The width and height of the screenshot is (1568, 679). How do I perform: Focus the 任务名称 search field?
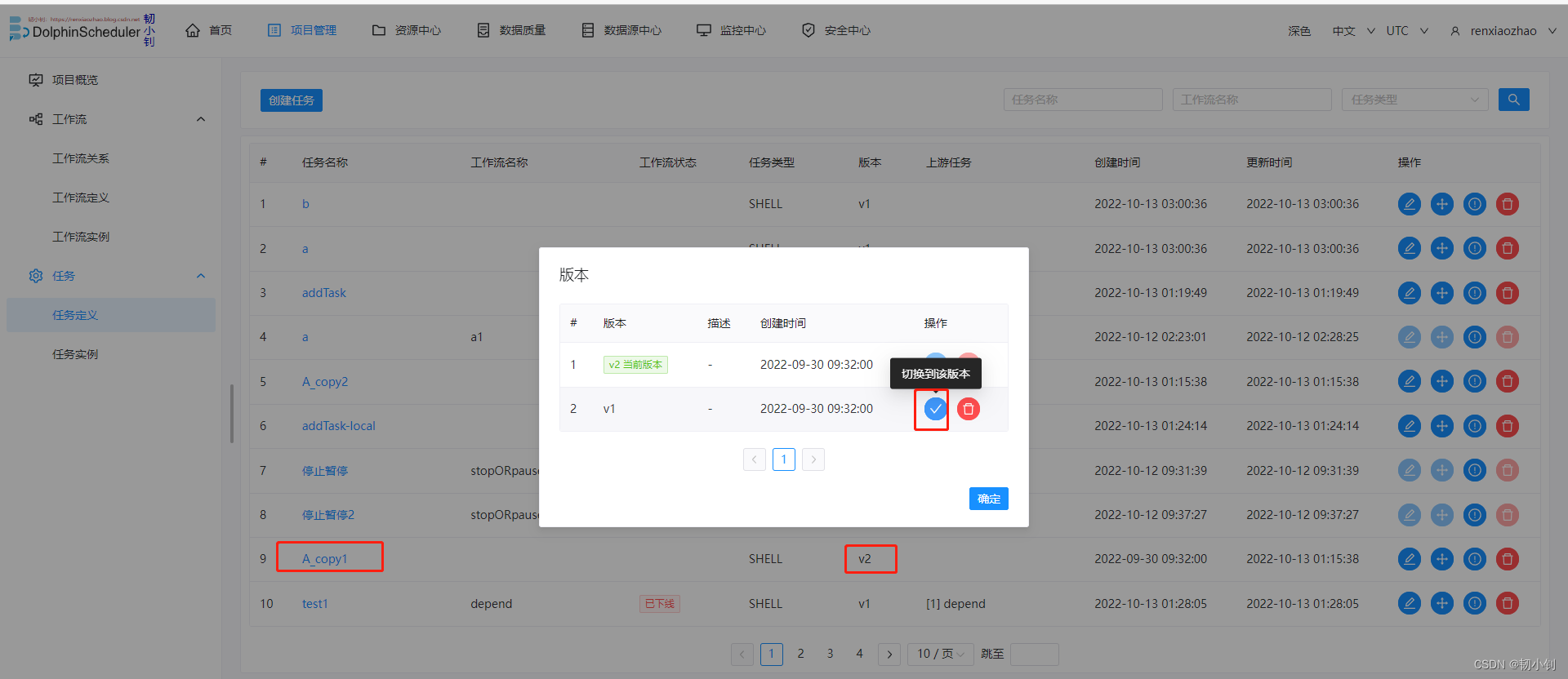coord(1083,100)
